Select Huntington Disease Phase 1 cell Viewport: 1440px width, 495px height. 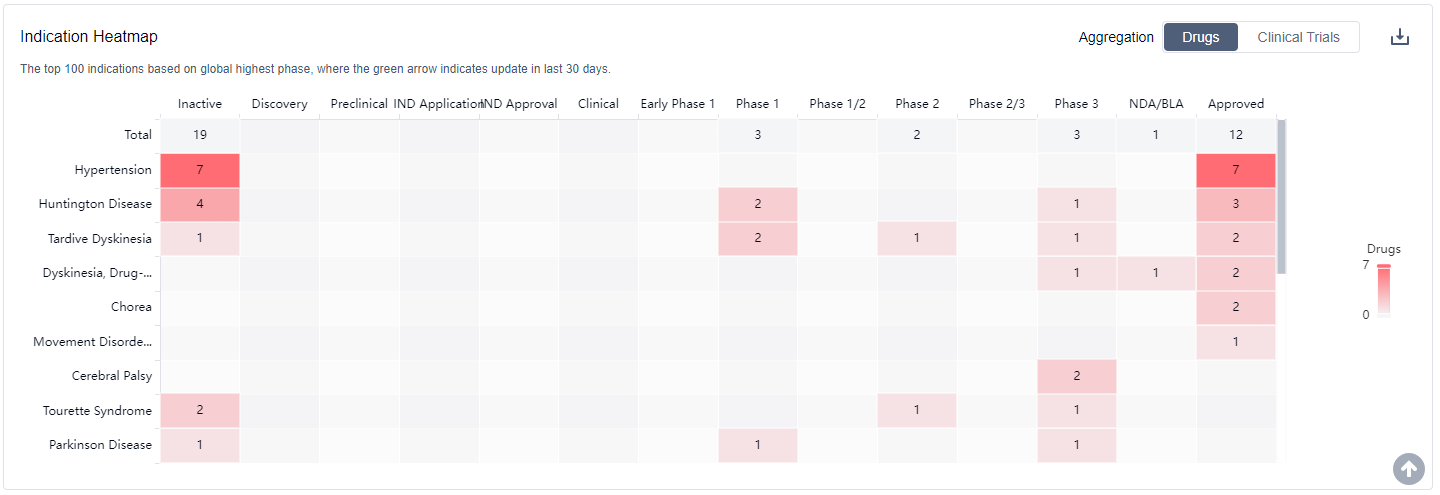pyautogui.click(x=757, y=204)
